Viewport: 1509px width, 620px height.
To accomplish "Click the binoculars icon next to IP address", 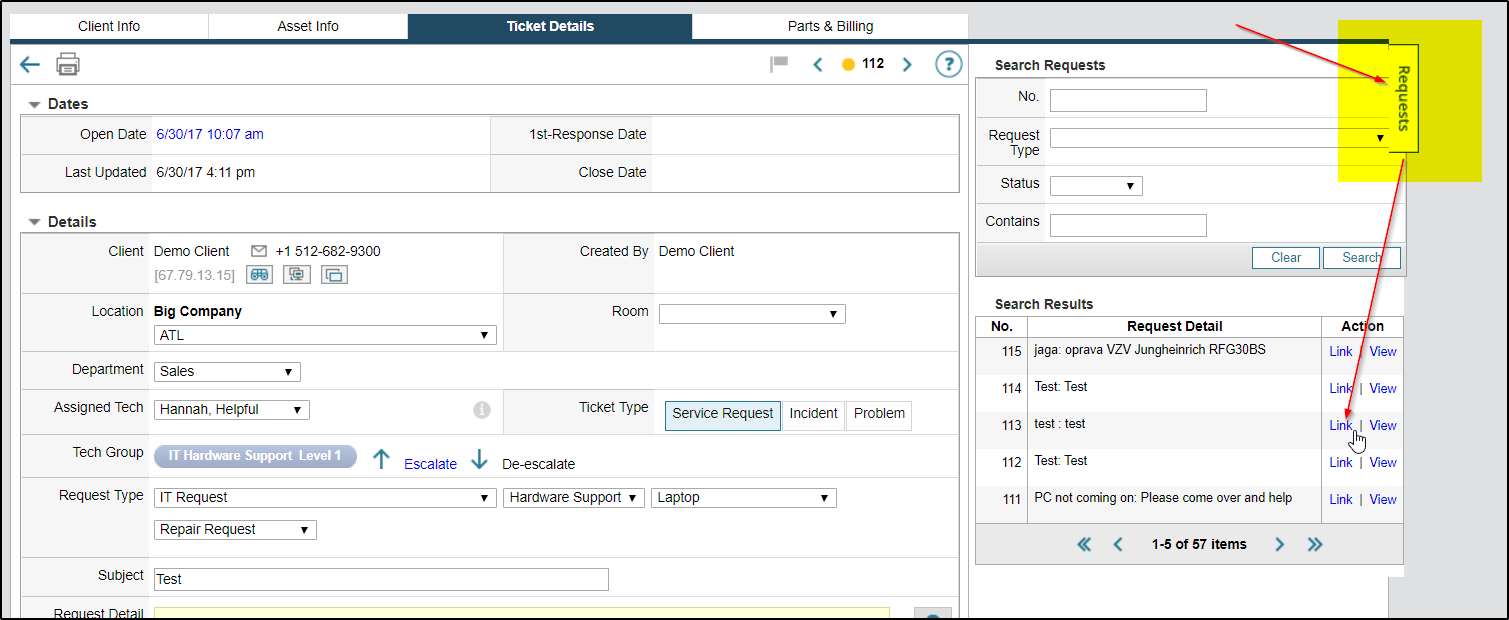I will tap(259, 274).
